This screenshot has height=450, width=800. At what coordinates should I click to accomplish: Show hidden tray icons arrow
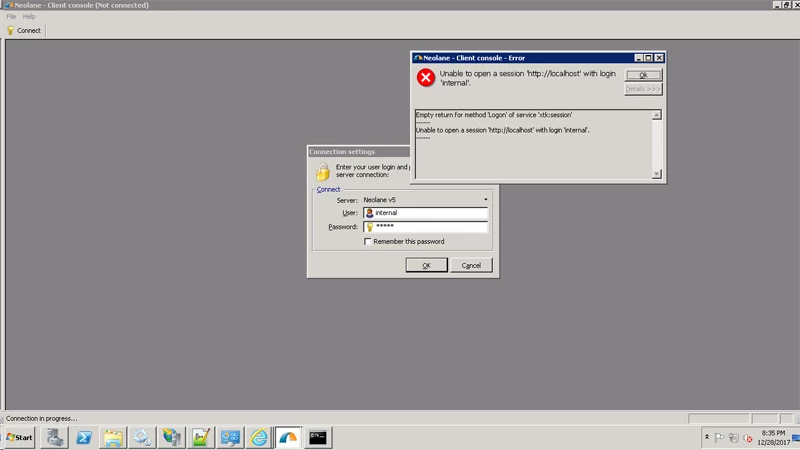pyautogui.click(x=707, y=437)
